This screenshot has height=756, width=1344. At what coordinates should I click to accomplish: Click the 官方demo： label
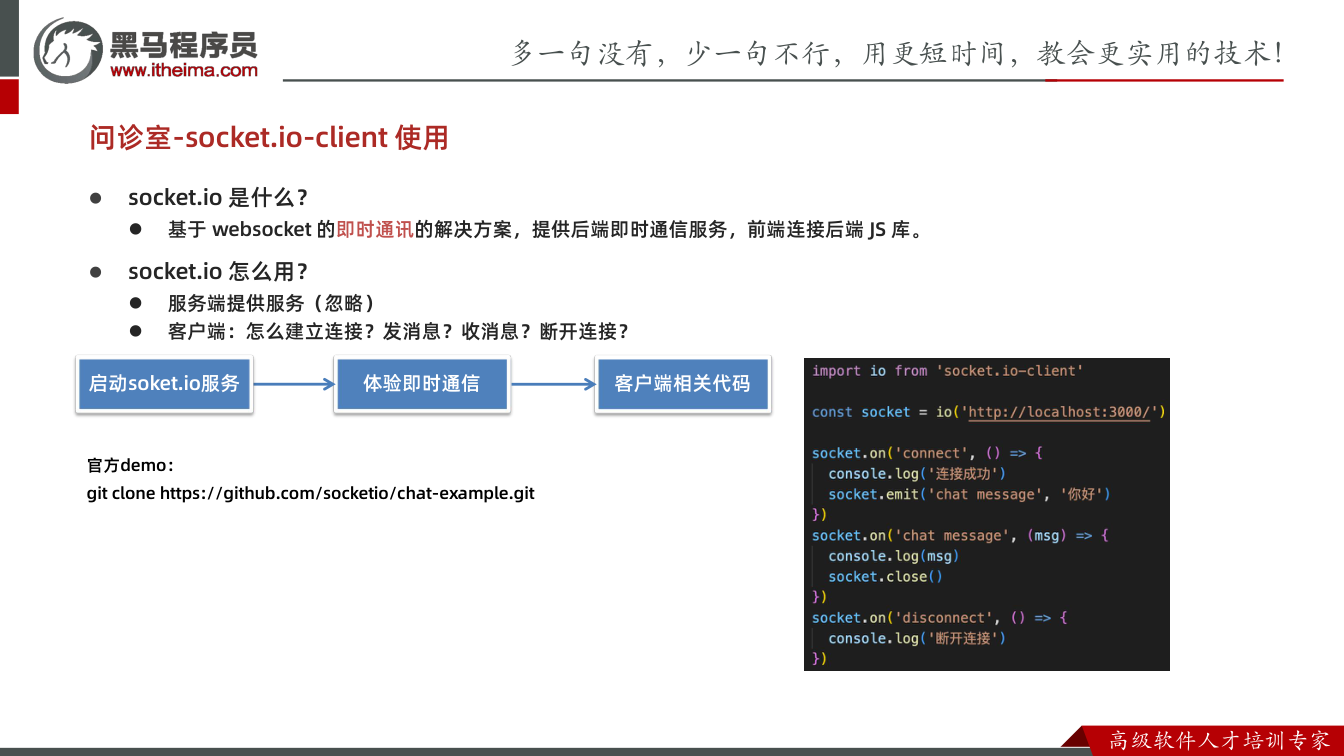coord(131,466)
